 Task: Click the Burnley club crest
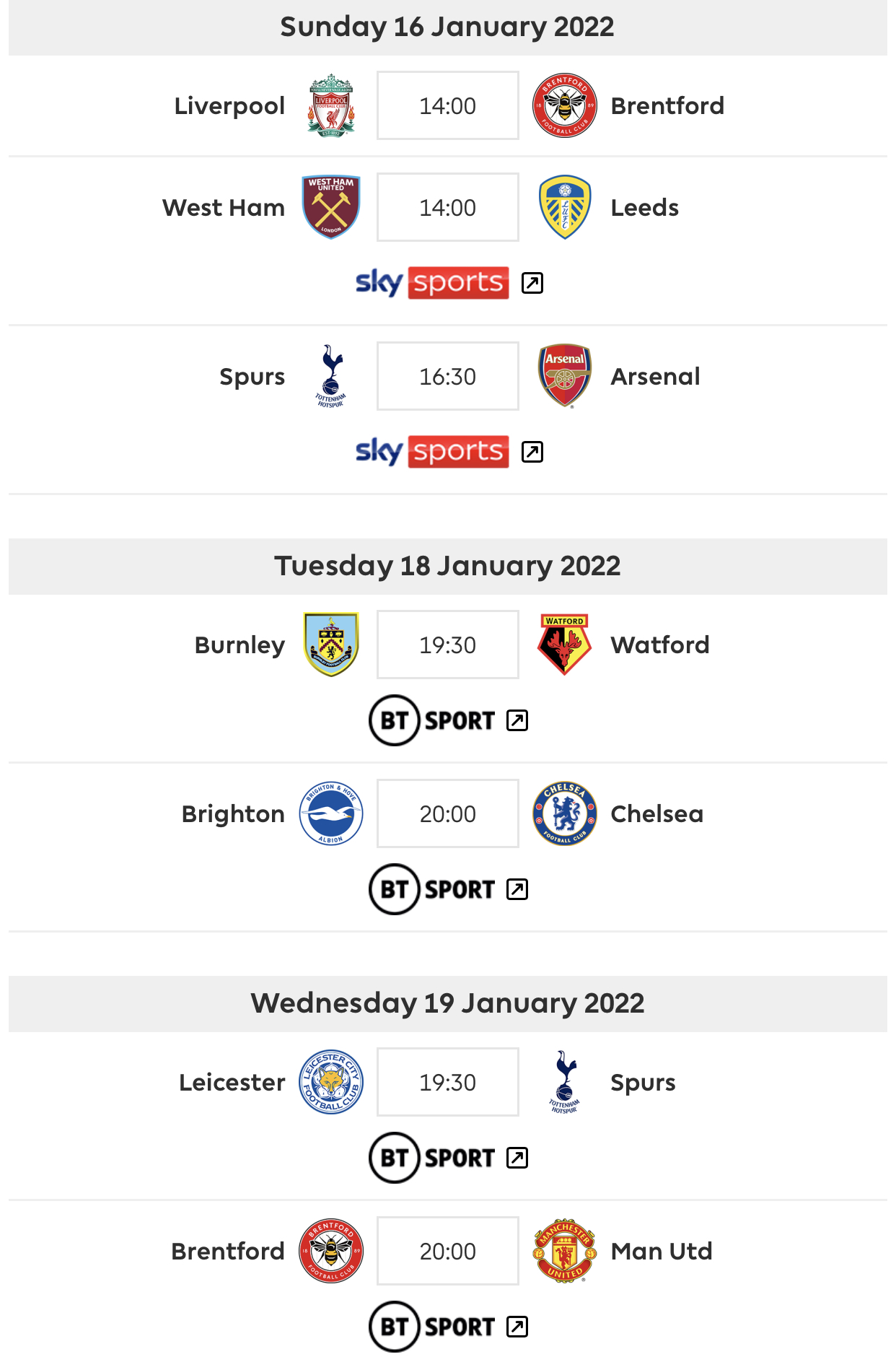[331, 645]
